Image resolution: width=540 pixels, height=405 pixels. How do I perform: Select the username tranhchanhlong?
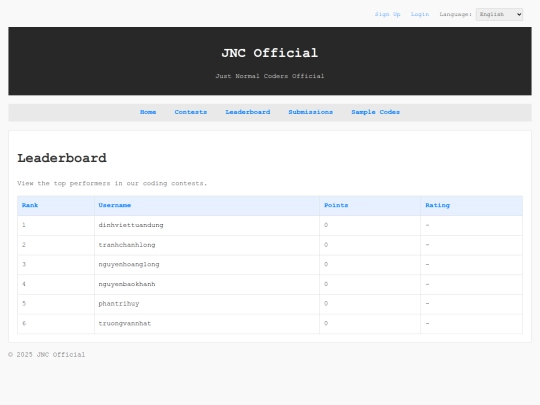tap(127, 245)
